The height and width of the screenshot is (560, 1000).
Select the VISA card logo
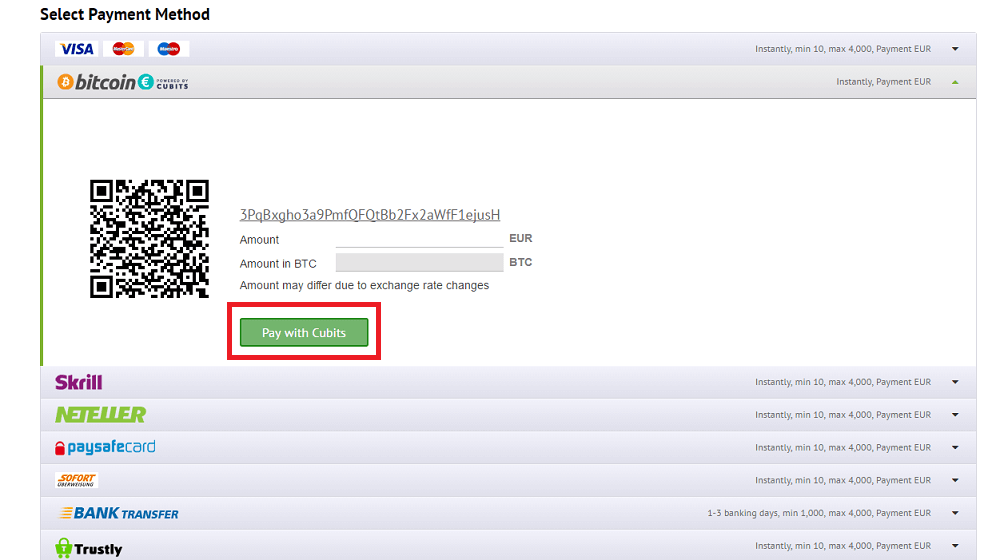coord(76,49)
